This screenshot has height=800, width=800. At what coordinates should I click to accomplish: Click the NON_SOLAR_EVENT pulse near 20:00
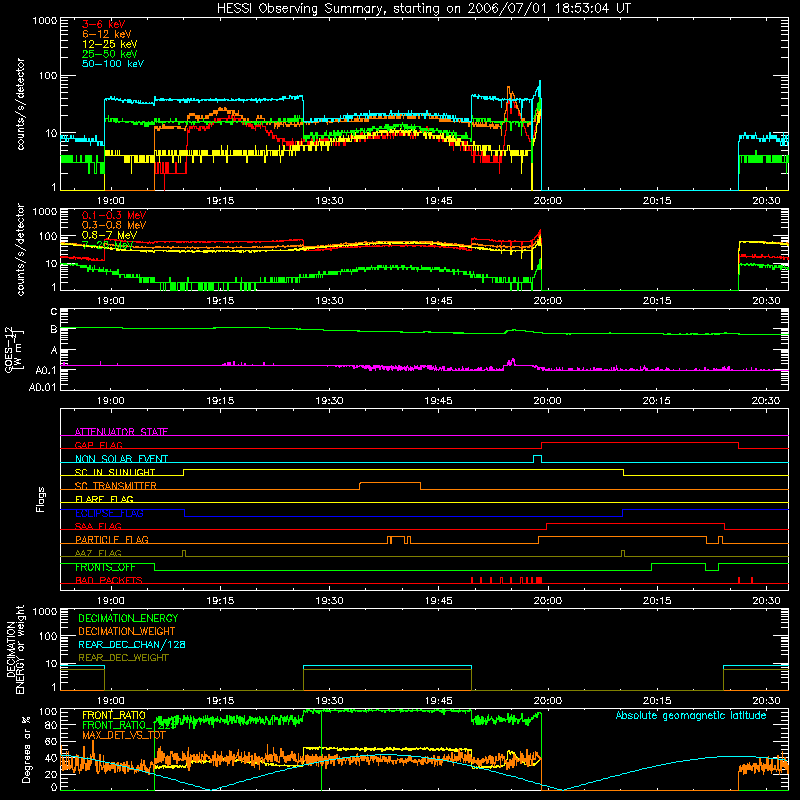coord(537,458)
